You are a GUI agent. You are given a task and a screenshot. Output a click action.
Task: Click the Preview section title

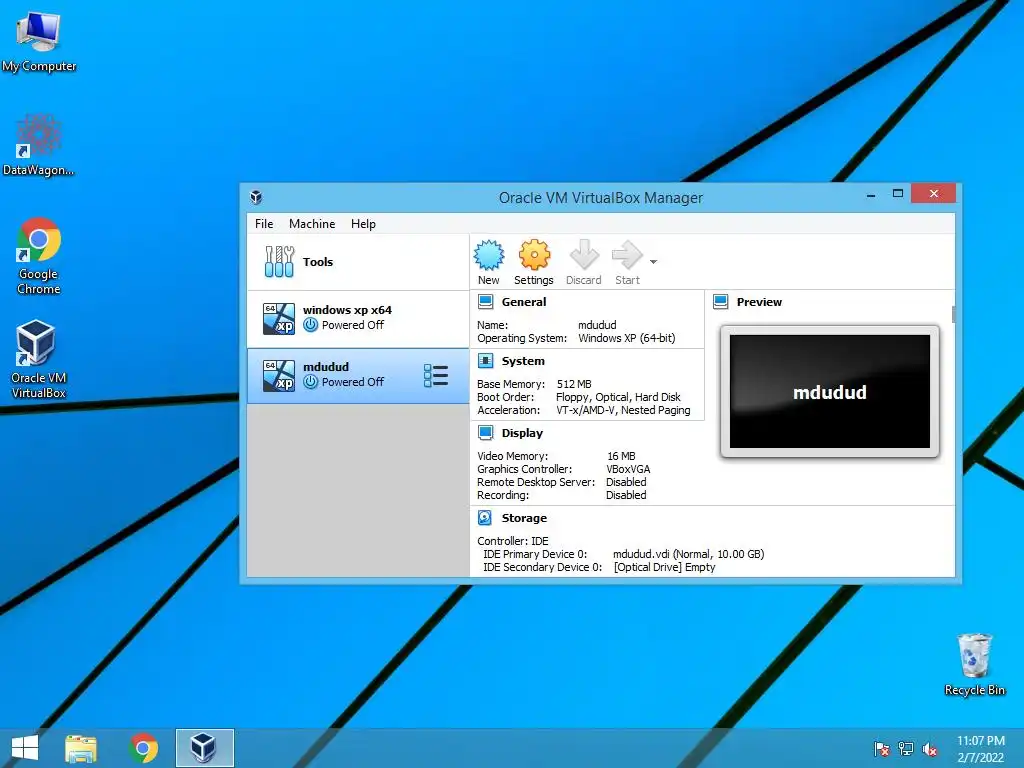point(759,302)
